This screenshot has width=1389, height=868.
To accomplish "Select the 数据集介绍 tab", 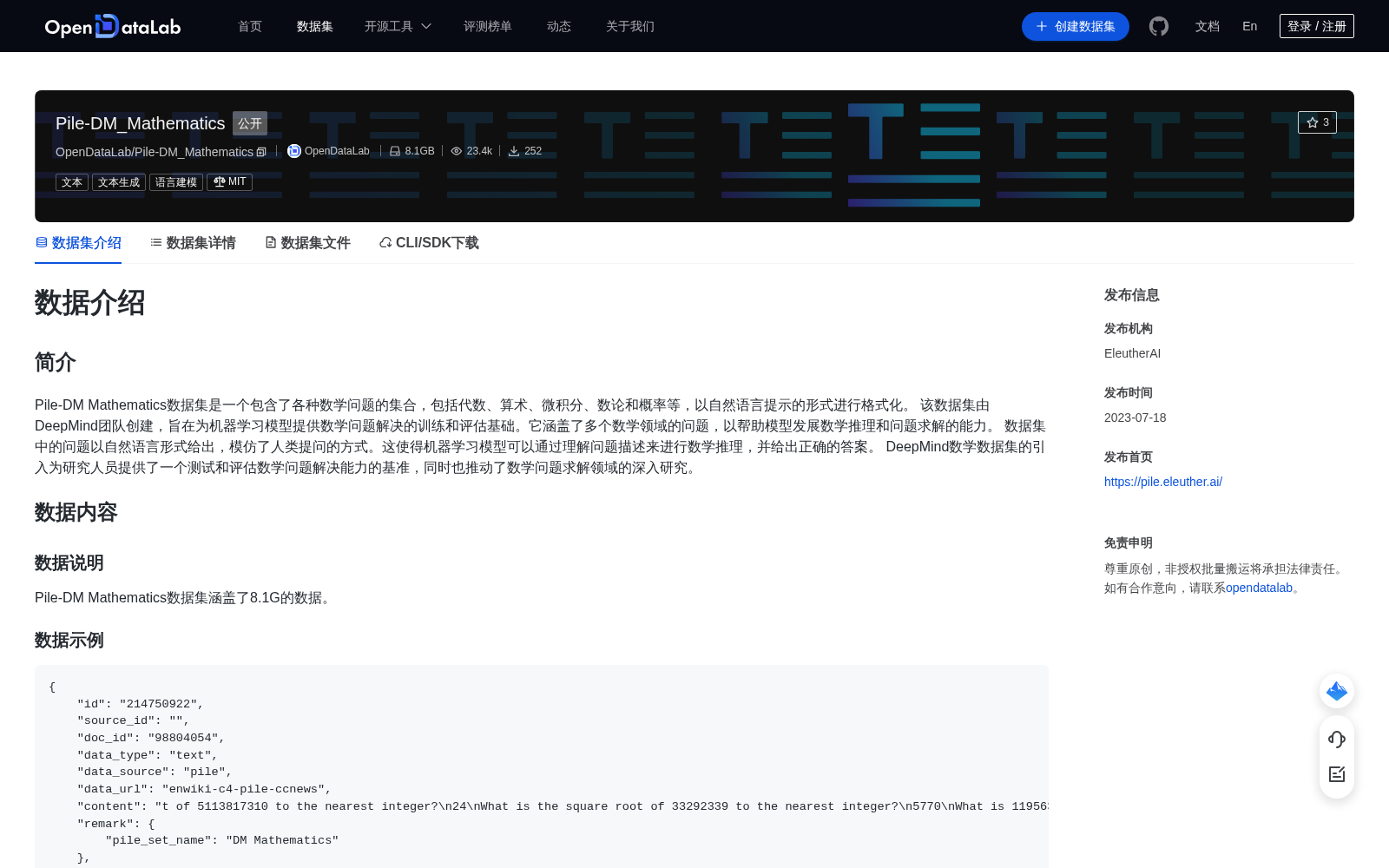I will click(78, 243).
